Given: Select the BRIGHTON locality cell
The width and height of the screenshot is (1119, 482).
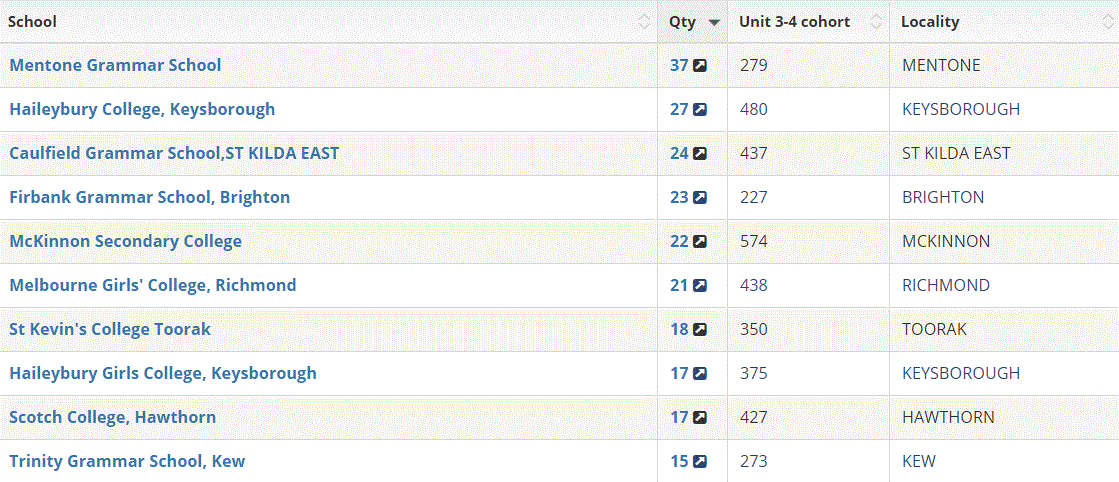Looking at the screenshot, I should pos(943,197).
